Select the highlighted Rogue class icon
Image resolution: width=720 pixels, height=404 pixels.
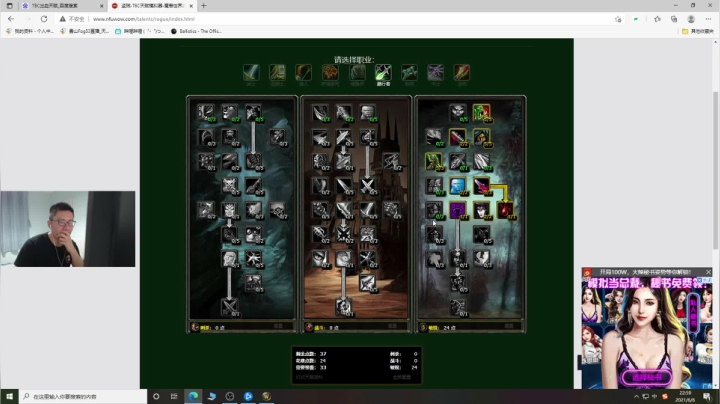pyautogui.click(x=383, y=73)
